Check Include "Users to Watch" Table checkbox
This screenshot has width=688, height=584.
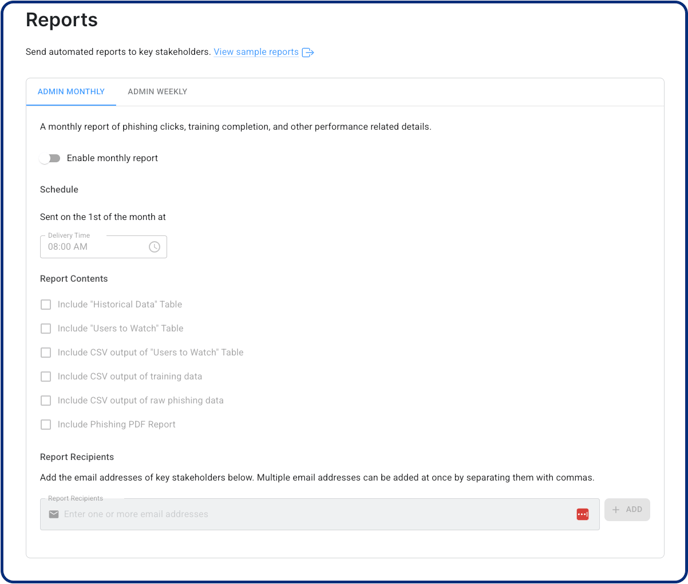click(x=46, y=329)
